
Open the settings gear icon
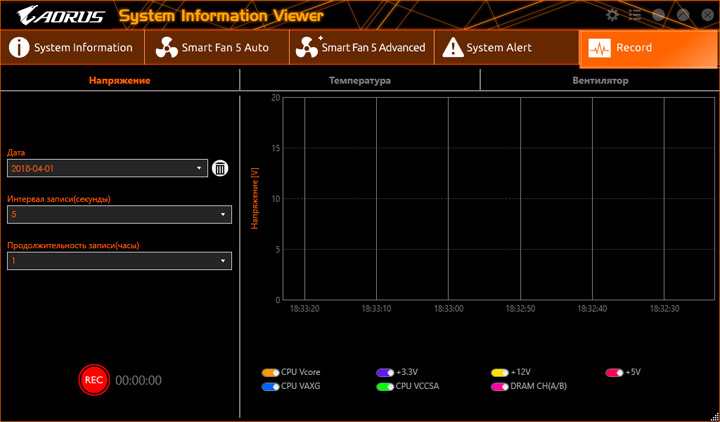pos(612,15)
